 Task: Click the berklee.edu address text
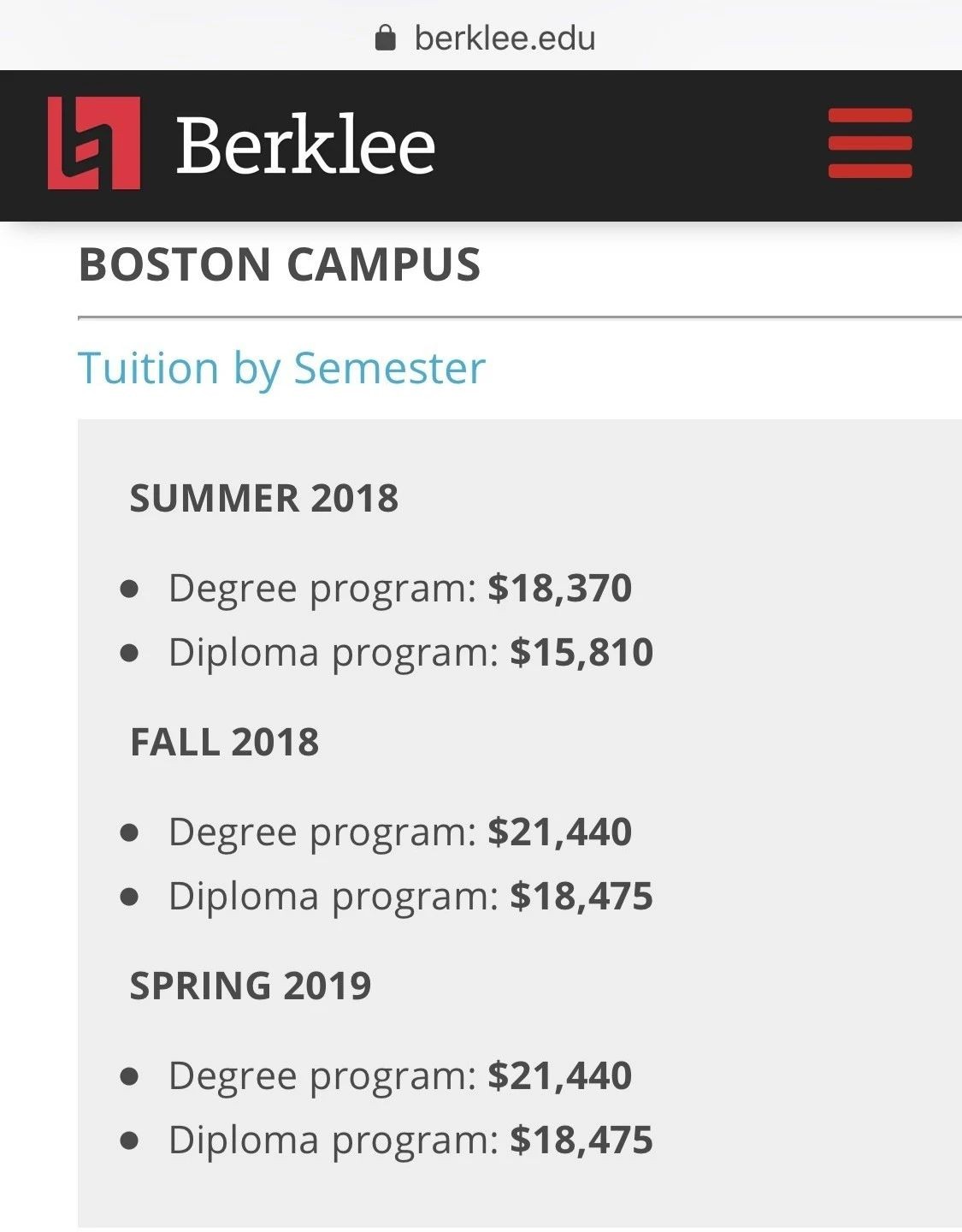(x=505, y=38)
